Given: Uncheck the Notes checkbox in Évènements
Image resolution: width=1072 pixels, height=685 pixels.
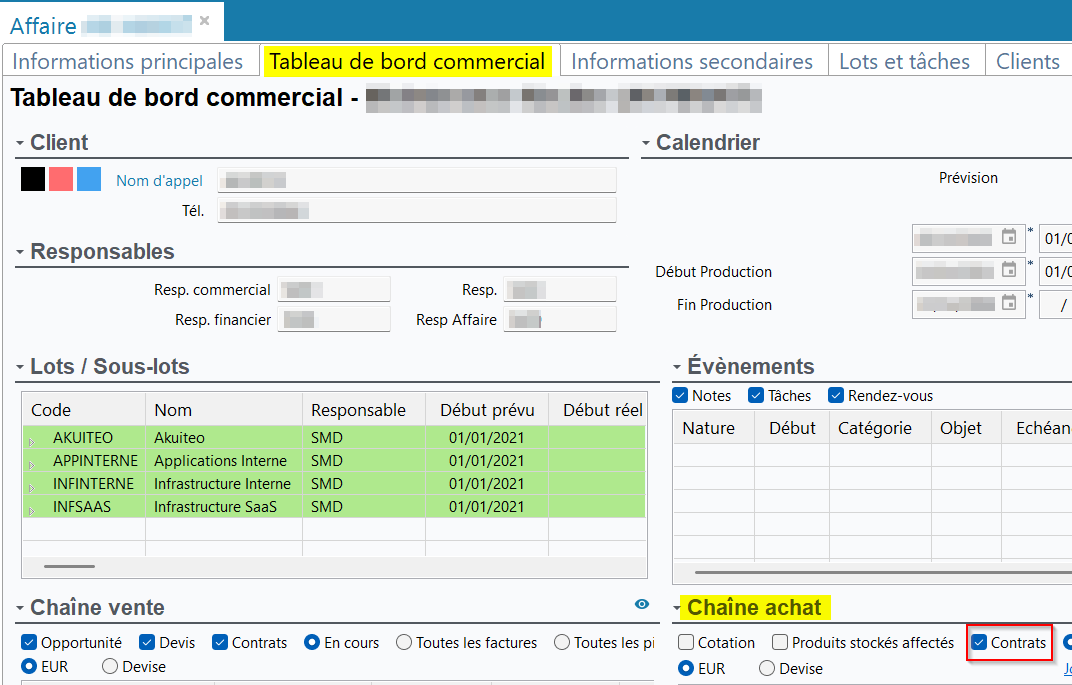Looking at the screenshot, I should click(681, 396).
